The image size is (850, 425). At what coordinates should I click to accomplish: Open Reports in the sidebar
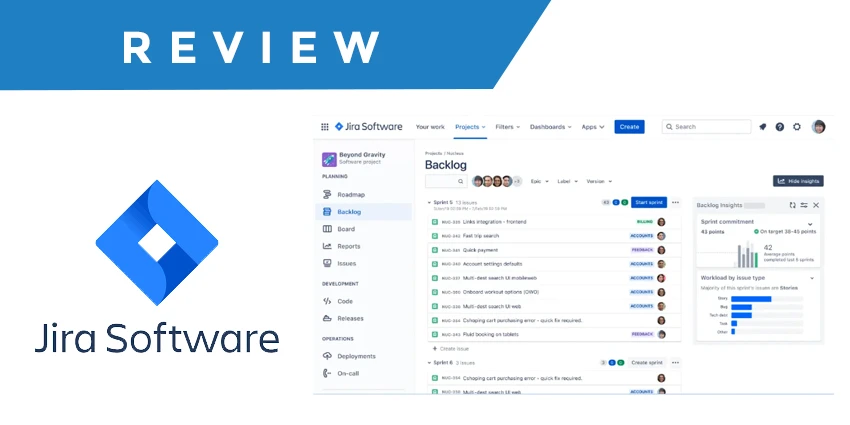click(348, 246)
